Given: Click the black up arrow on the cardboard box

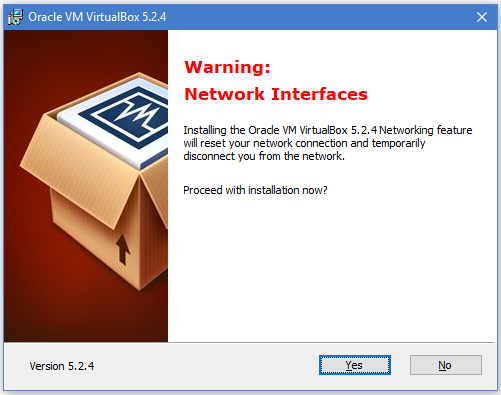Looking at the screenshot, I should [123, 249].
